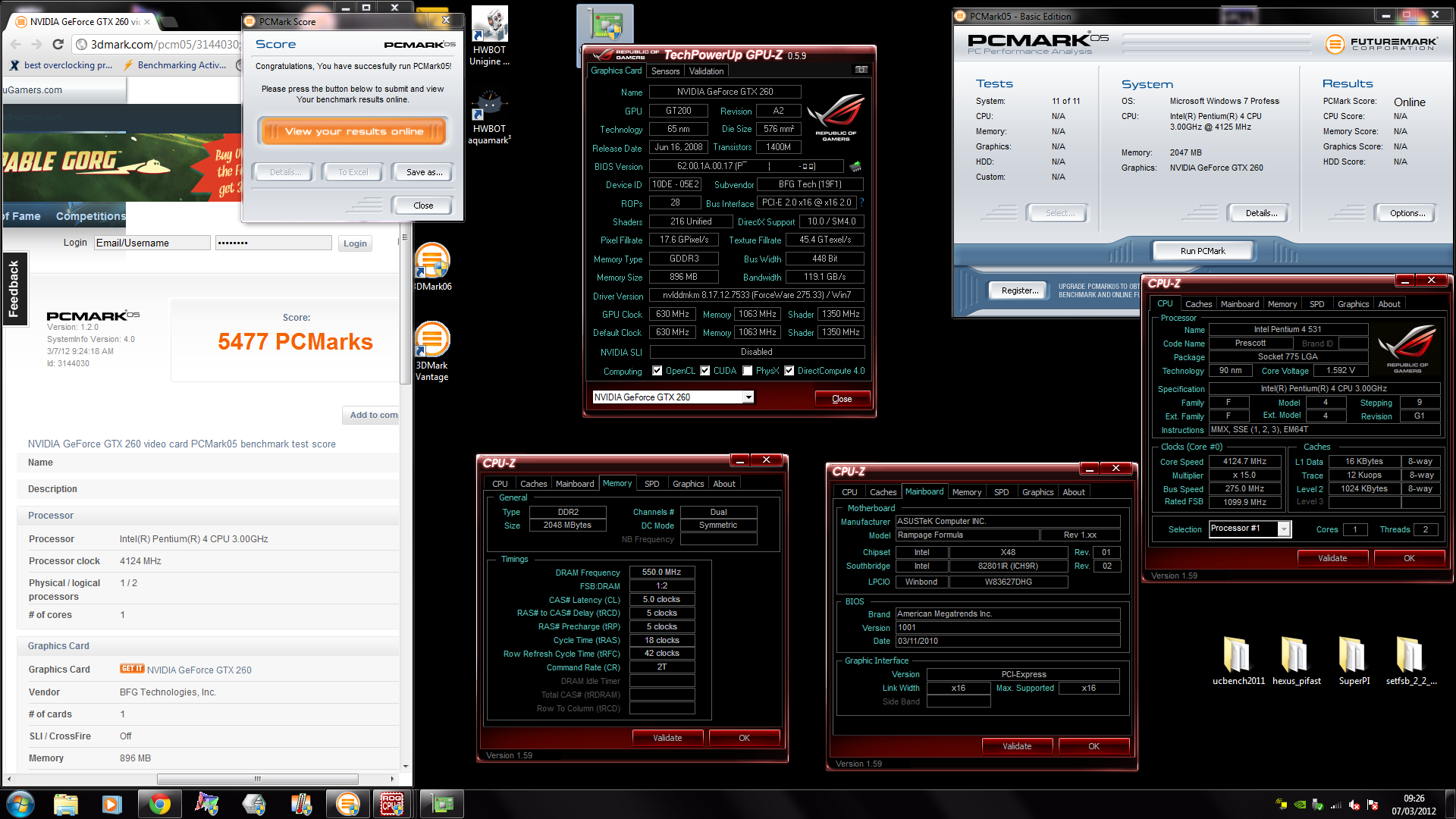
Task: Switch to the Validation tab in GPU-Z
Action: coord(706,71)
